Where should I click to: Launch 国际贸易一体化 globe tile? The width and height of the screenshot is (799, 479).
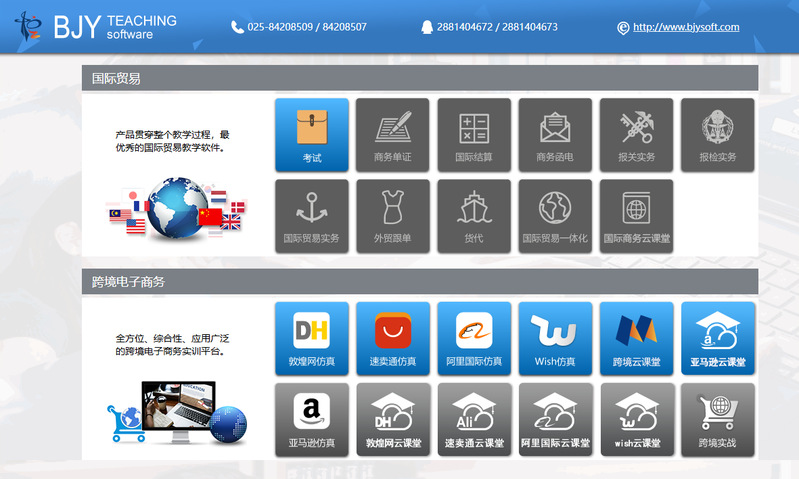[555, 215]
